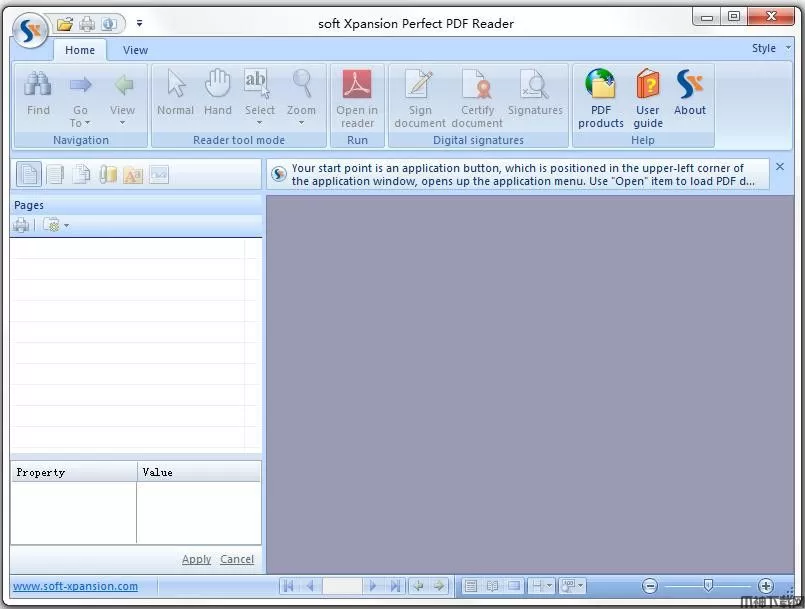805x609 pixels.
Task: Open the Style menu
Action: pos(771,48)
